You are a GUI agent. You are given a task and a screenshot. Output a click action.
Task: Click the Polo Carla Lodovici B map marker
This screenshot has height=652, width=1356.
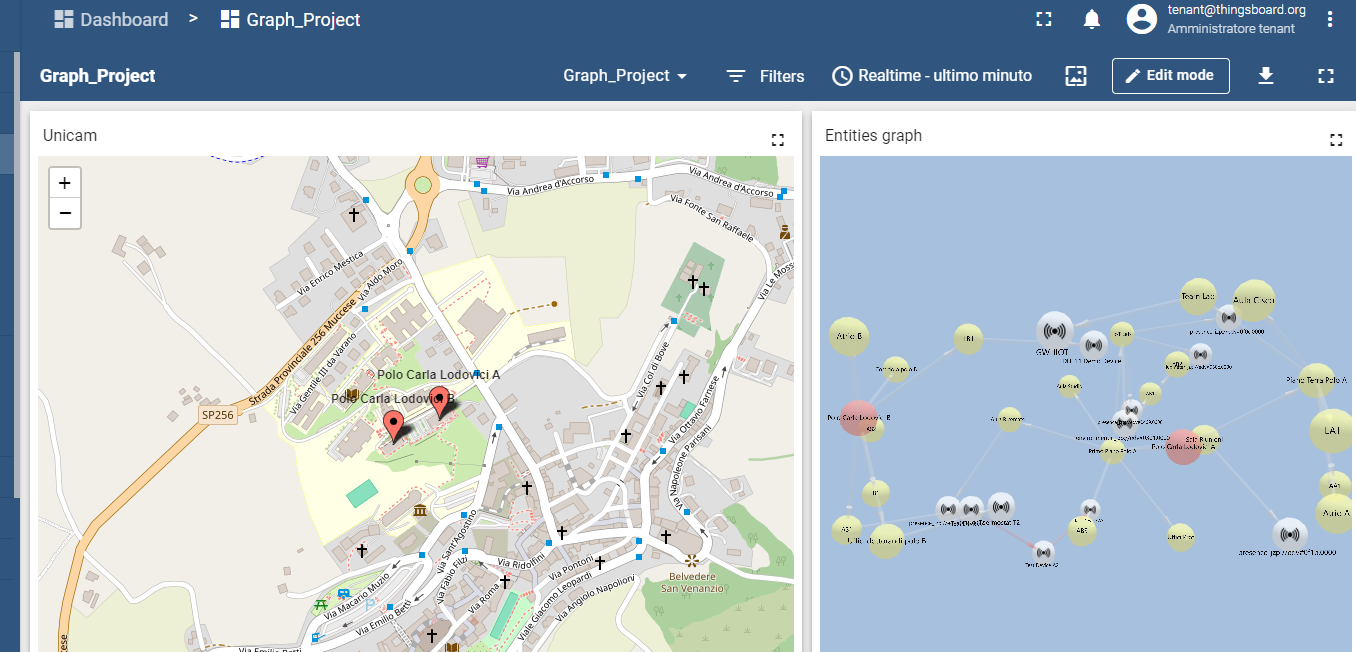[395, 427]
